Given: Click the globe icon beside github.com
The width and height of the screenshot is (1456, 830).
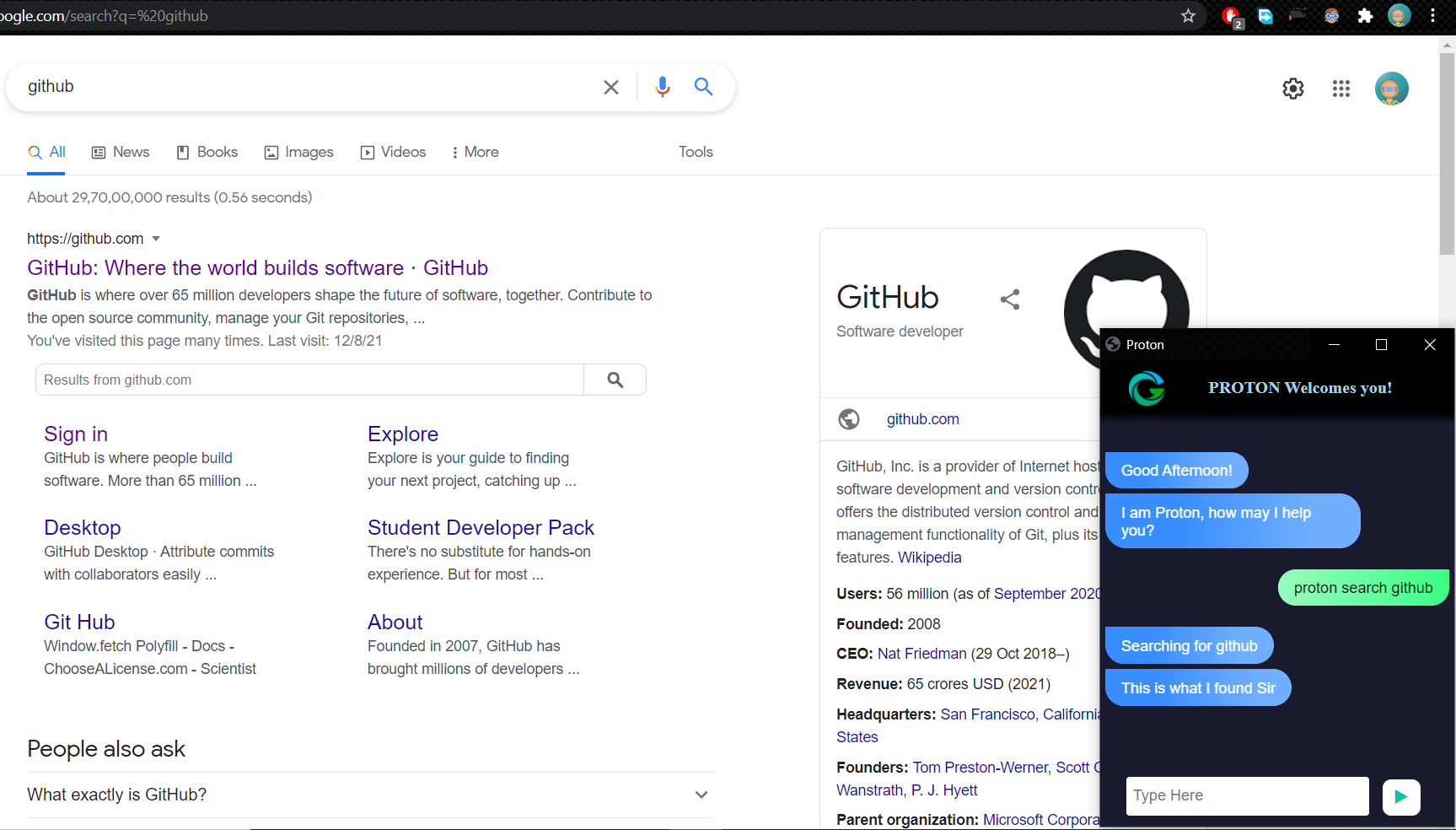Looking at the screenshot, I should pos(849,419).
